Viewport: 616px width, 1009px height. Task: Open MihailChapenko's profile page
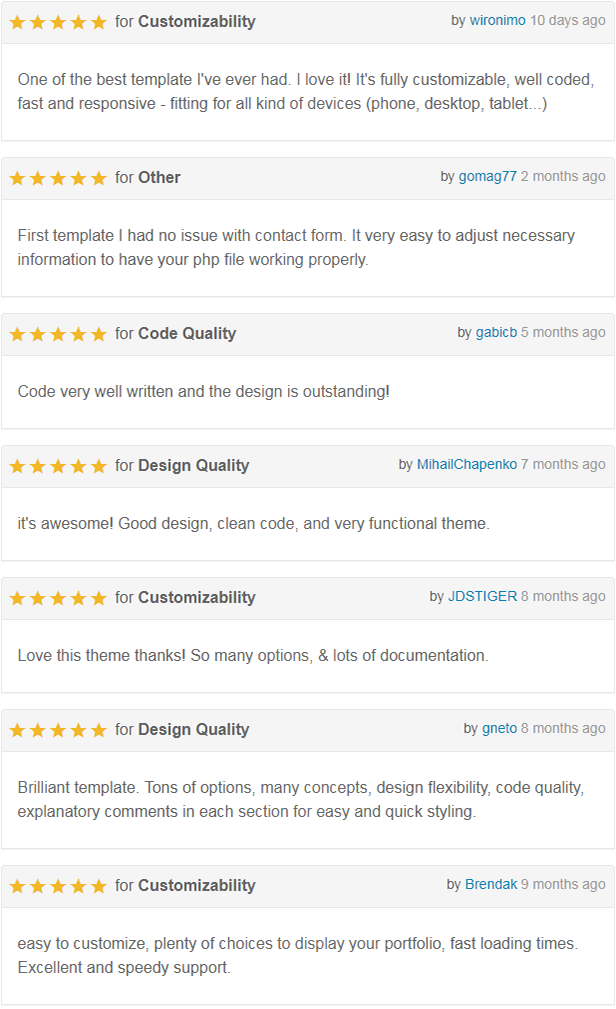467,465
